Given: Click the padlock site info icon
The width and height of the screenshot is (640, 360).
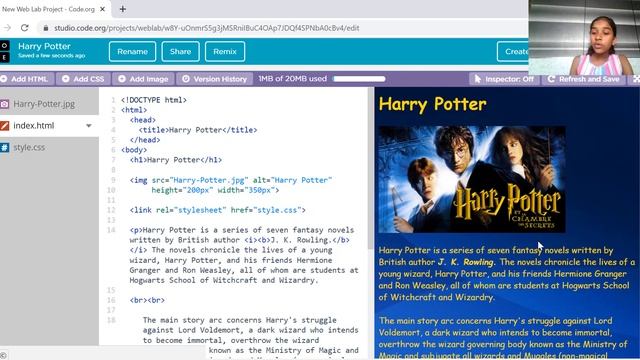Looking at the screenshot, I should click(x=46, y=28).
